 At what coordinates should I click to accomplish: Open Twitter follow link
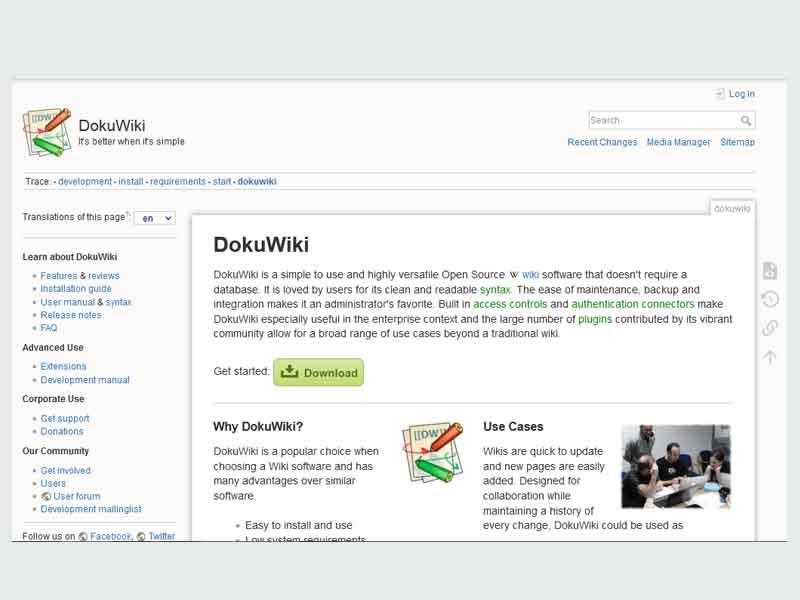point(162,536)
